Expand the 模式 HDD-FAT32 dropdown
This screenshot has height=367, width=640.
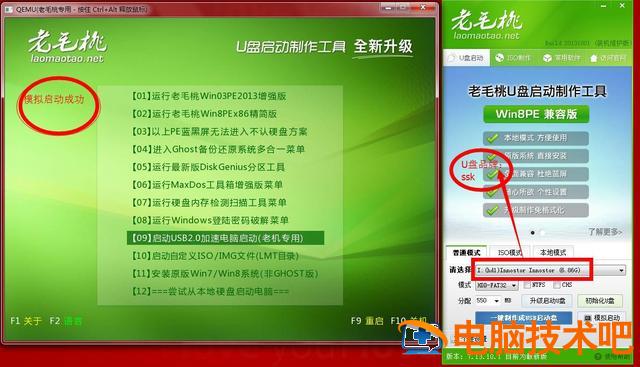[x=496, y=285]
